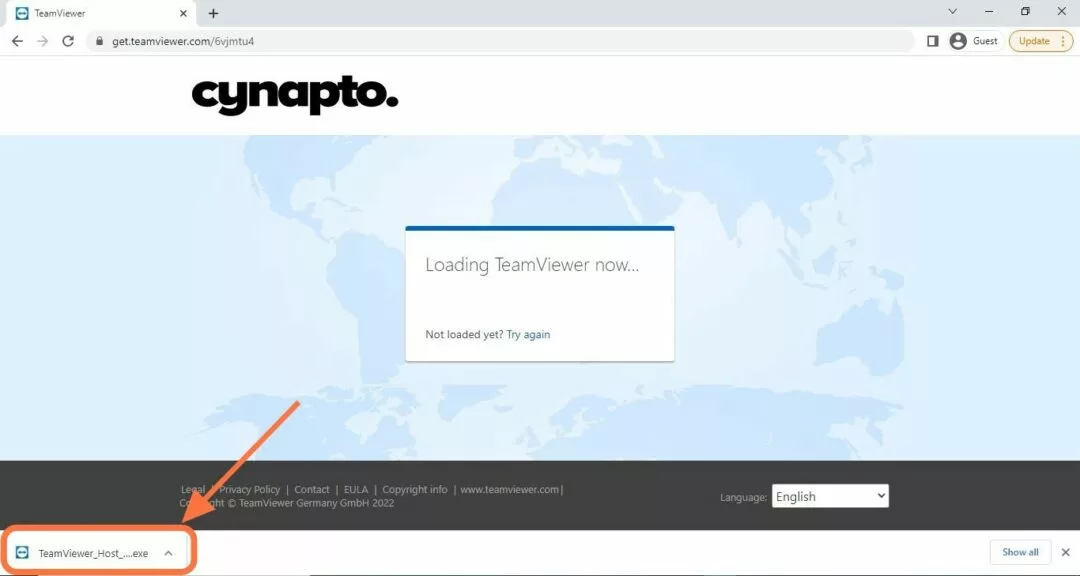This screenshot has height=576, width=1080.
Task: Expand options for TeamViewer_Host download
Action: [x=169, y=553]
